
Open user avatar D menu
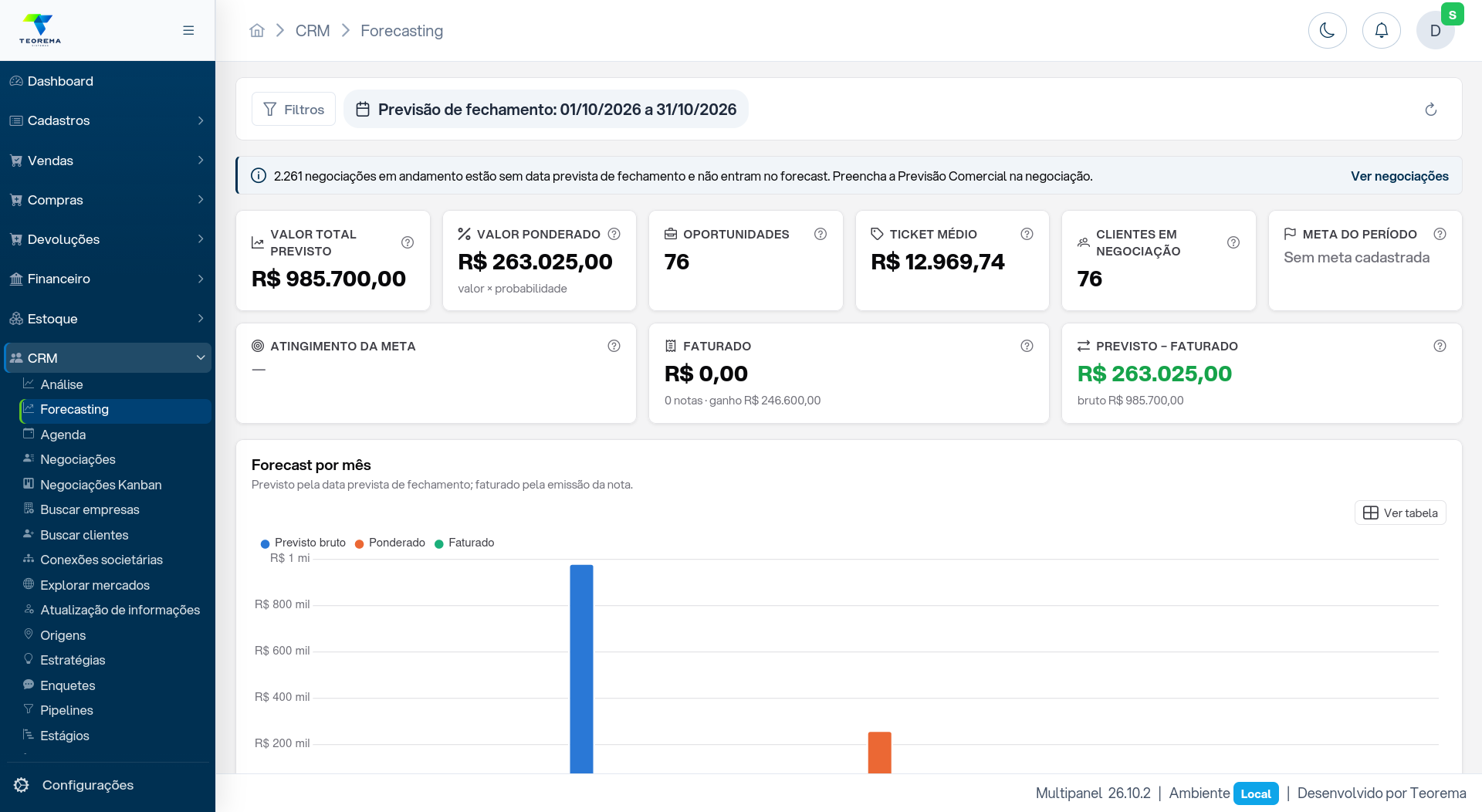coord(1435,31)
